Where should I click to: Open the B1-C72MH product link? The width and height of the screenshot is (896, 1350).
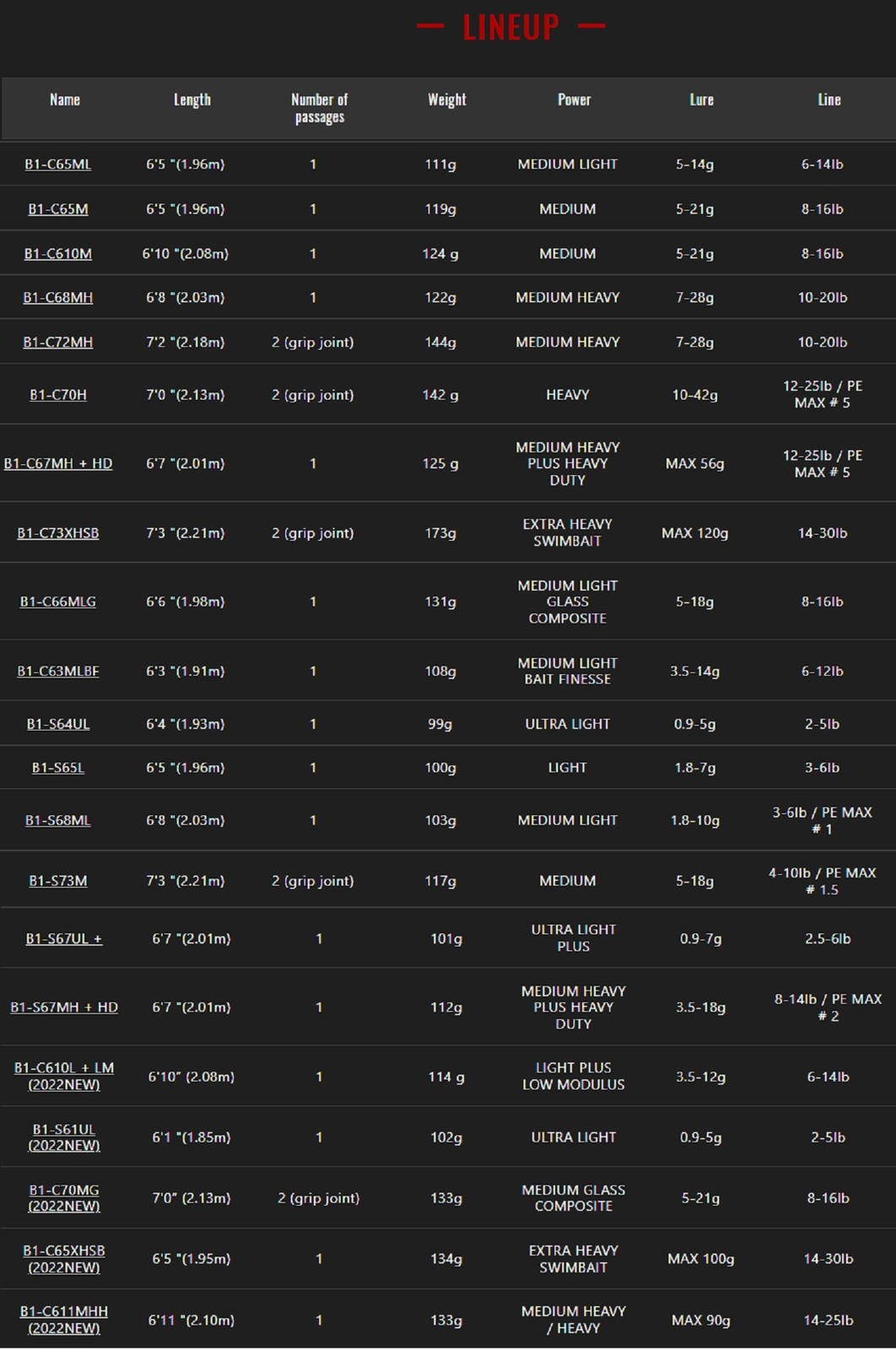pos(58,343)
